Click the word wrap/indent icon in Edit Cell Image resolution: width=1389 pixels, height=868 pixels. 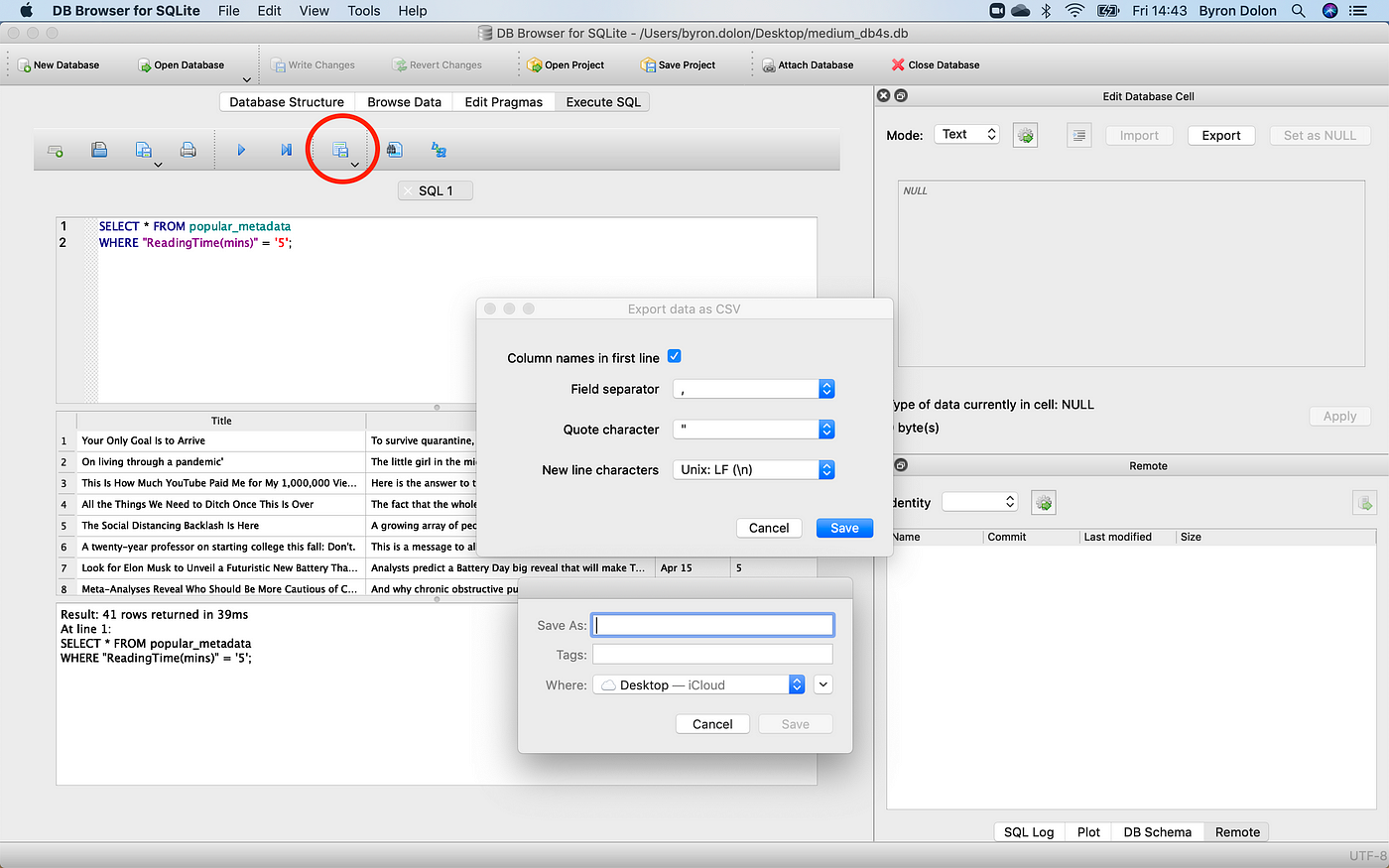coord(1079,136)
